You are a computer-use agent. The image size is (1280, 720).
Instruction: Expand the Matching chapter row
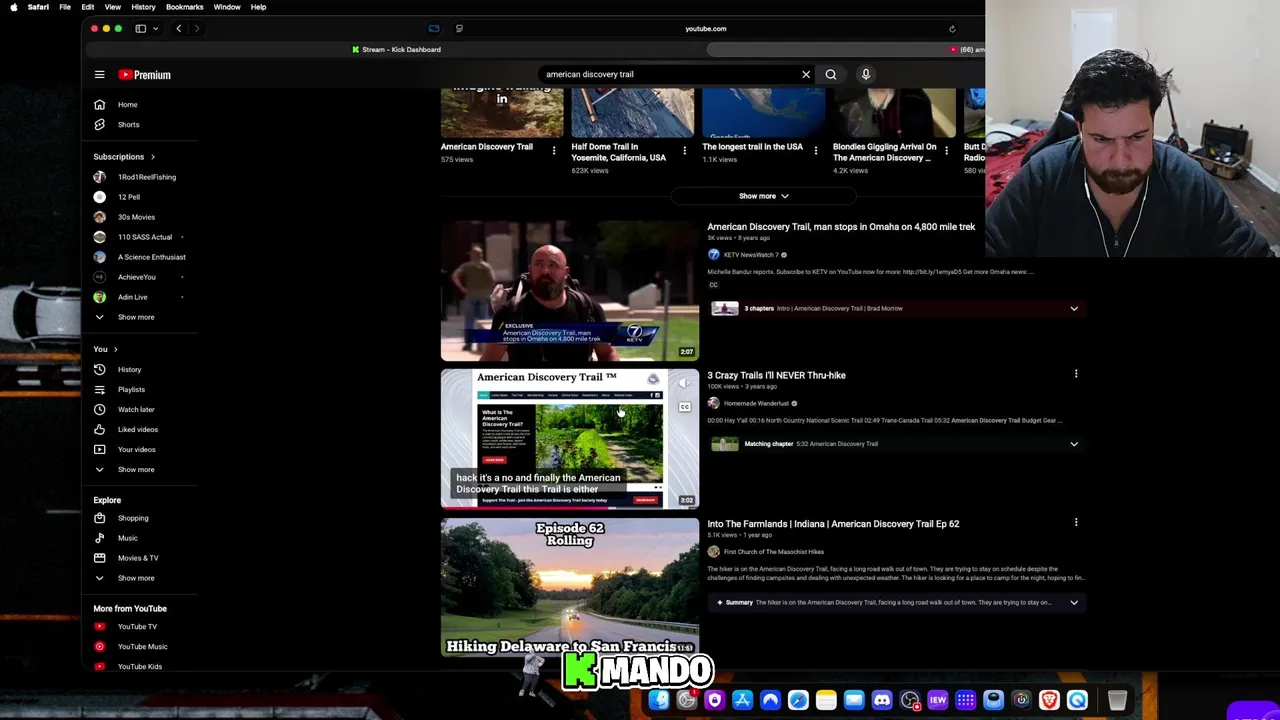point(895,444)
